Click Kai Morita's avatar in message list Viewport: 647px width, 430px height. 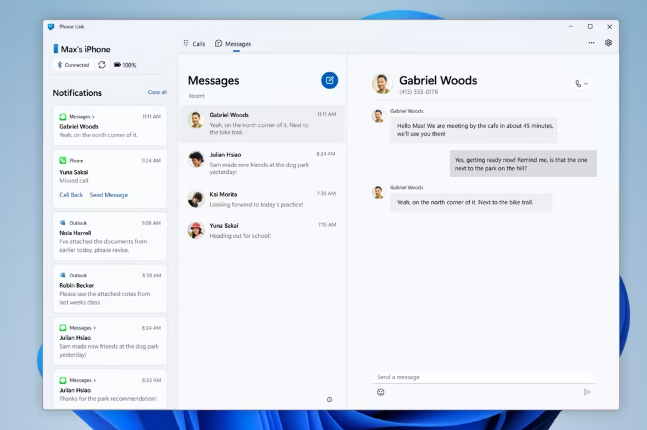[196, 199]
